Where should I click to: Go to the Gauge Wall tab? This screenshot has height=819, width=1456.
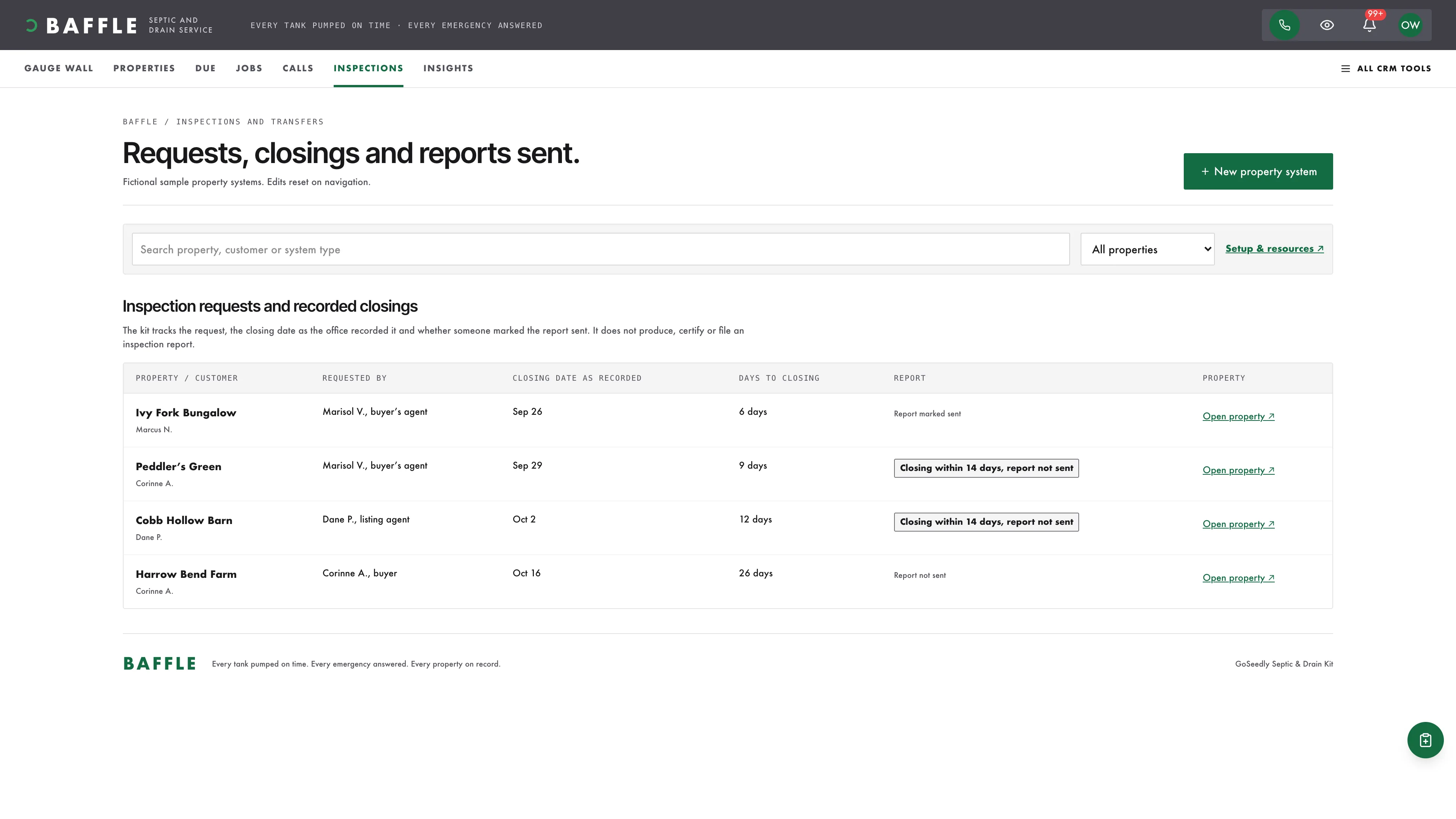pyautogui.click(x=59, y=68)
